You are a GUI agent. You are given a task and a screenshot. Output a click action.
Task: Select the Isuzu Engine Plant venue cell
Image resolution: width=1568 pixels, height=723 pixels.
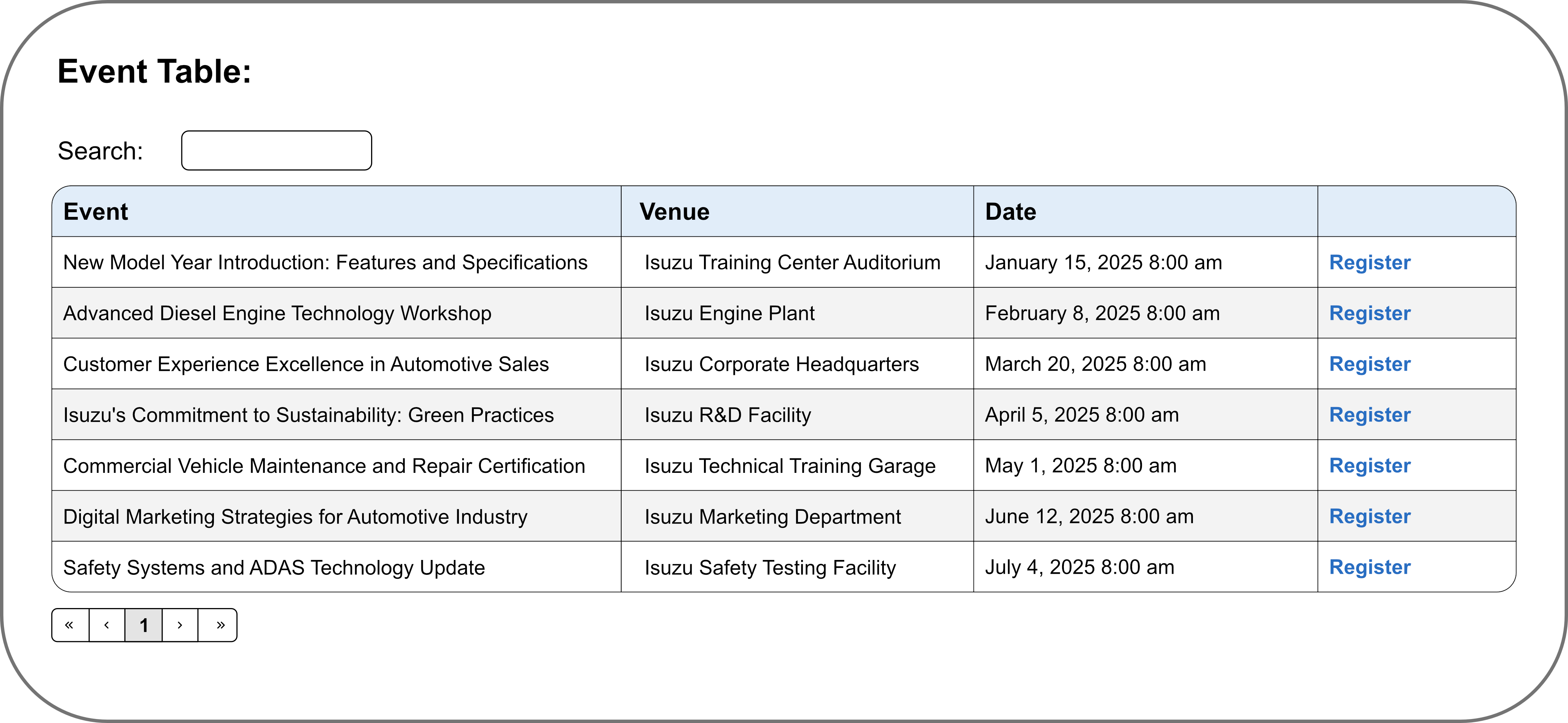pyautogui.click(x=729, y=313)
